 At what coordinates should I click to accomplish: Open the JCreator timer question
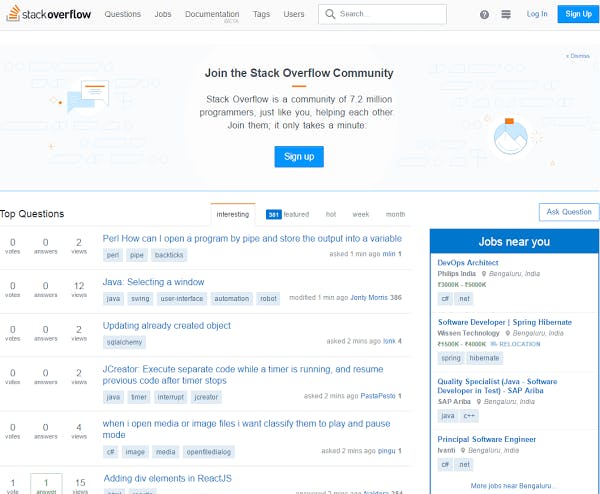pos(243,375)
